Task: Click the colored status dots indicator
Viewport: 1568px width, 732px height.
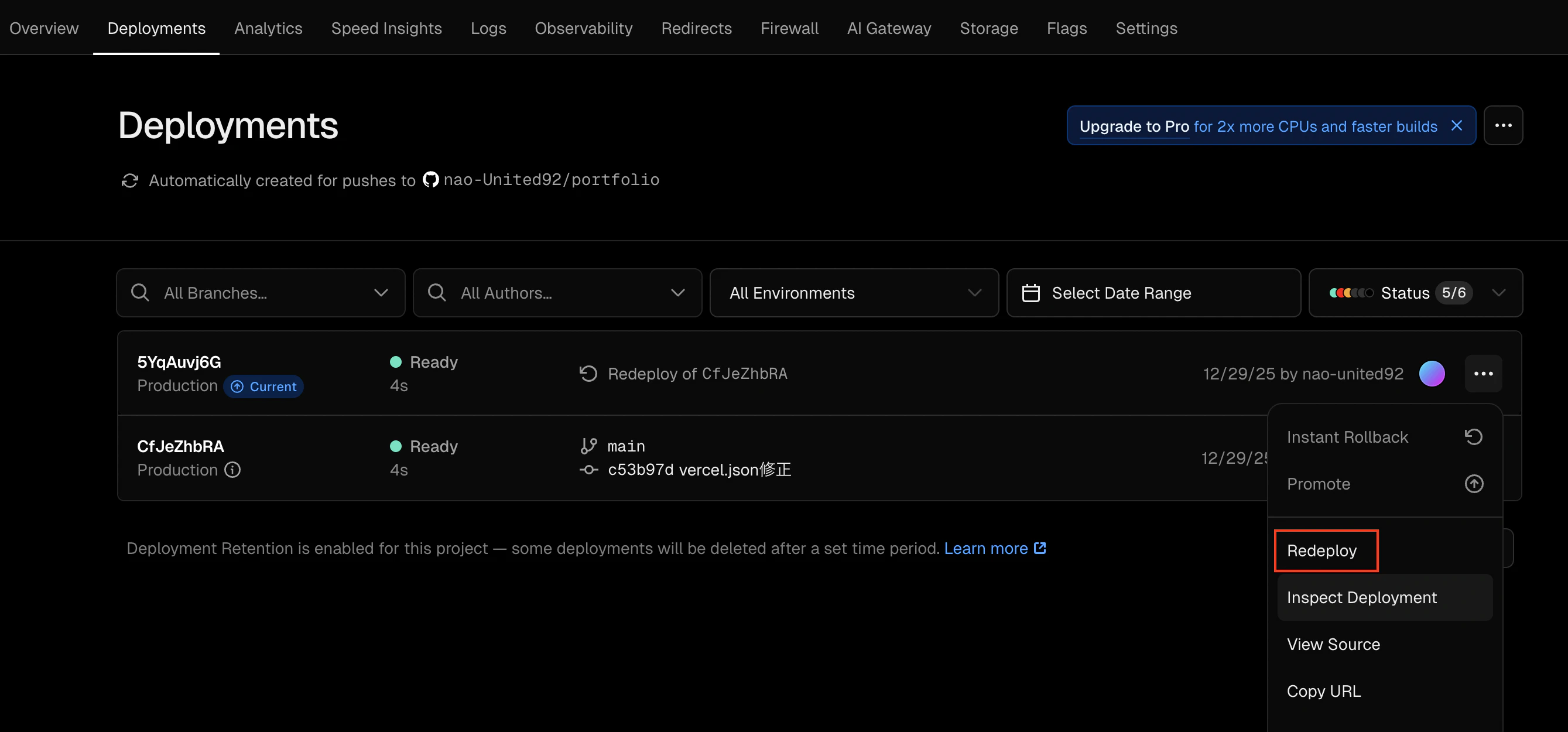Action: 1351,293
